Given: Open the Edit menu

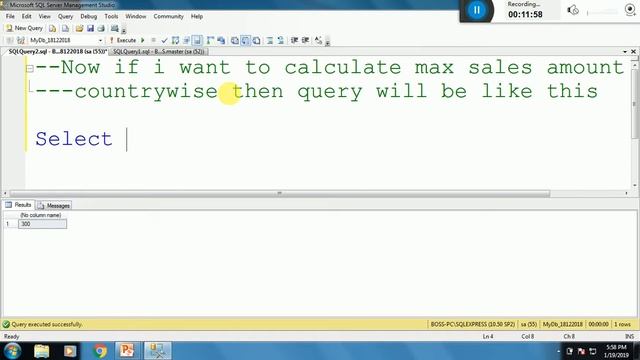Looking at the screenshot, I should tap(27, 16).
